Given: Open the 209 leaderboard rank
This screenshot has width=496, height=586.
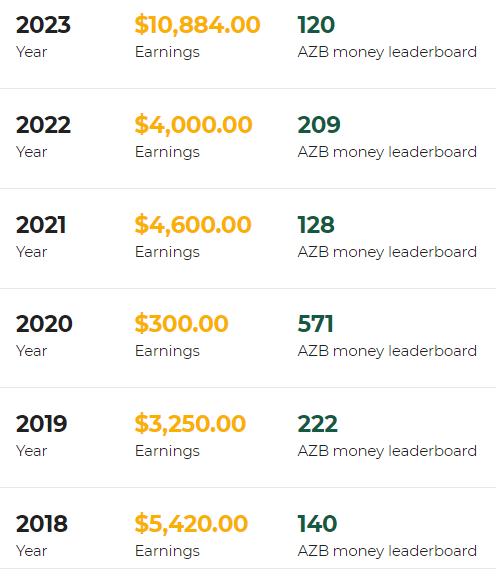Looking at the screenshot, I should click(319, 125).
